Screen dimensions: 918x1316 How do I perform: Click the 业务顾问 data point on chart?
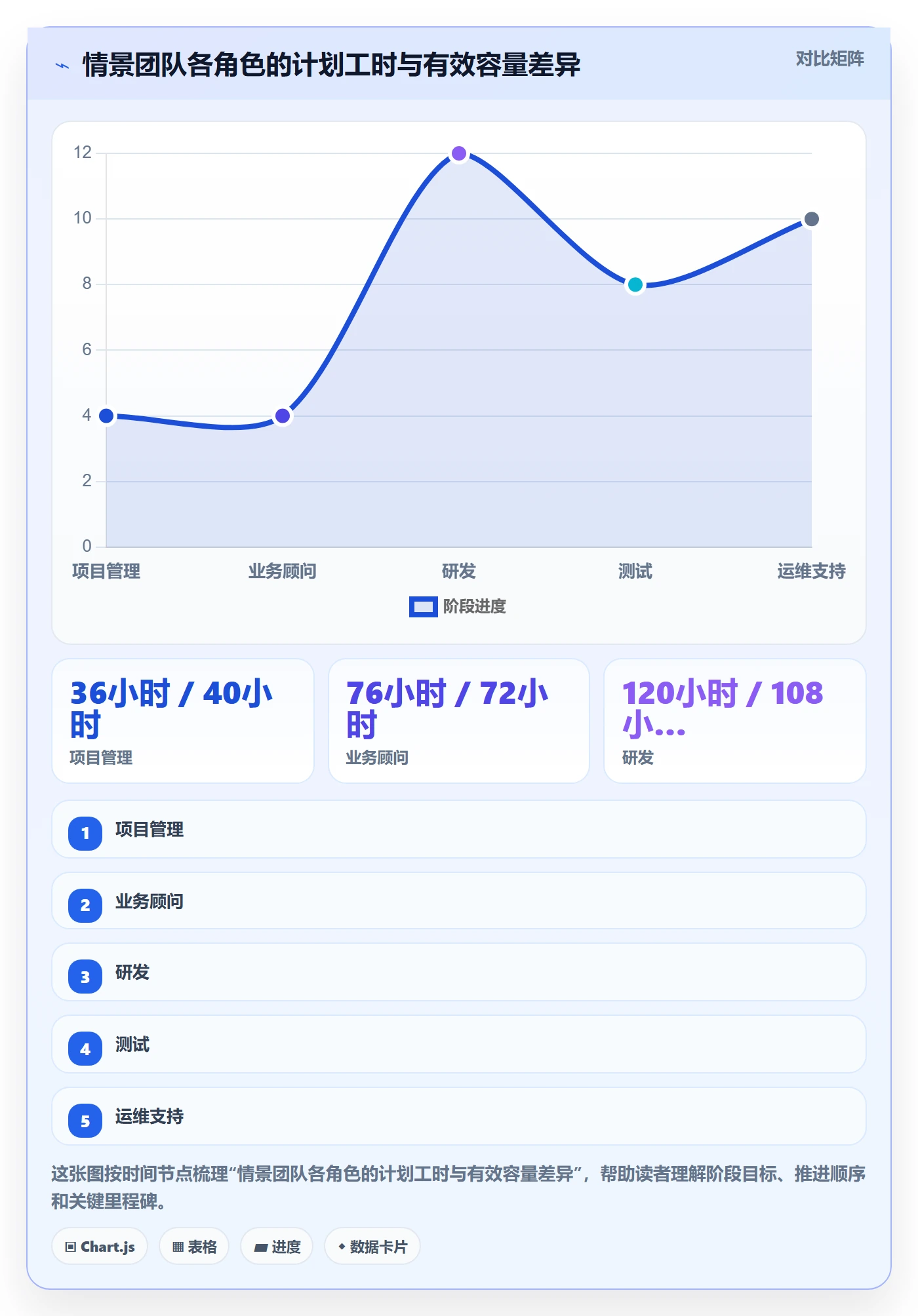pyautogui.click(x=283, y=416)
